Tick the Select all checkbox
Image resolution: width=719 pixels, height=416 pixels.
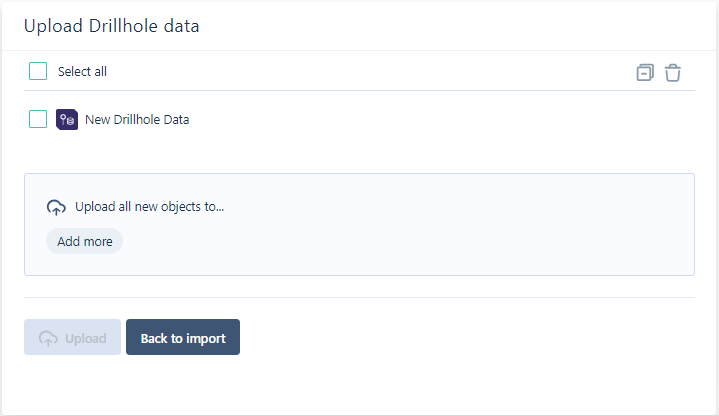click(38, 71)
